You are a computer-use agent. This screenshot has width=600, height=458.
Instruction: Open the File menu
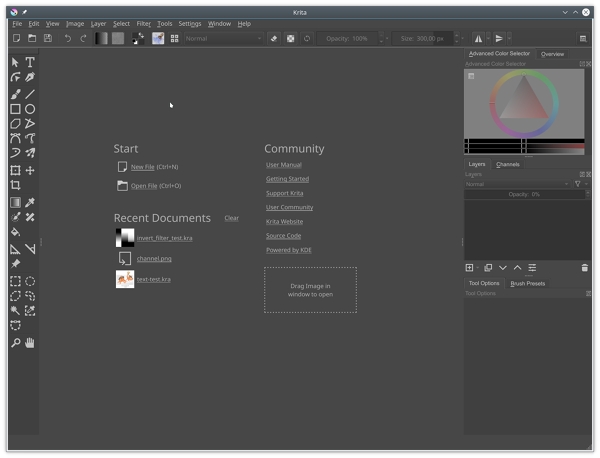pos(17,24)
